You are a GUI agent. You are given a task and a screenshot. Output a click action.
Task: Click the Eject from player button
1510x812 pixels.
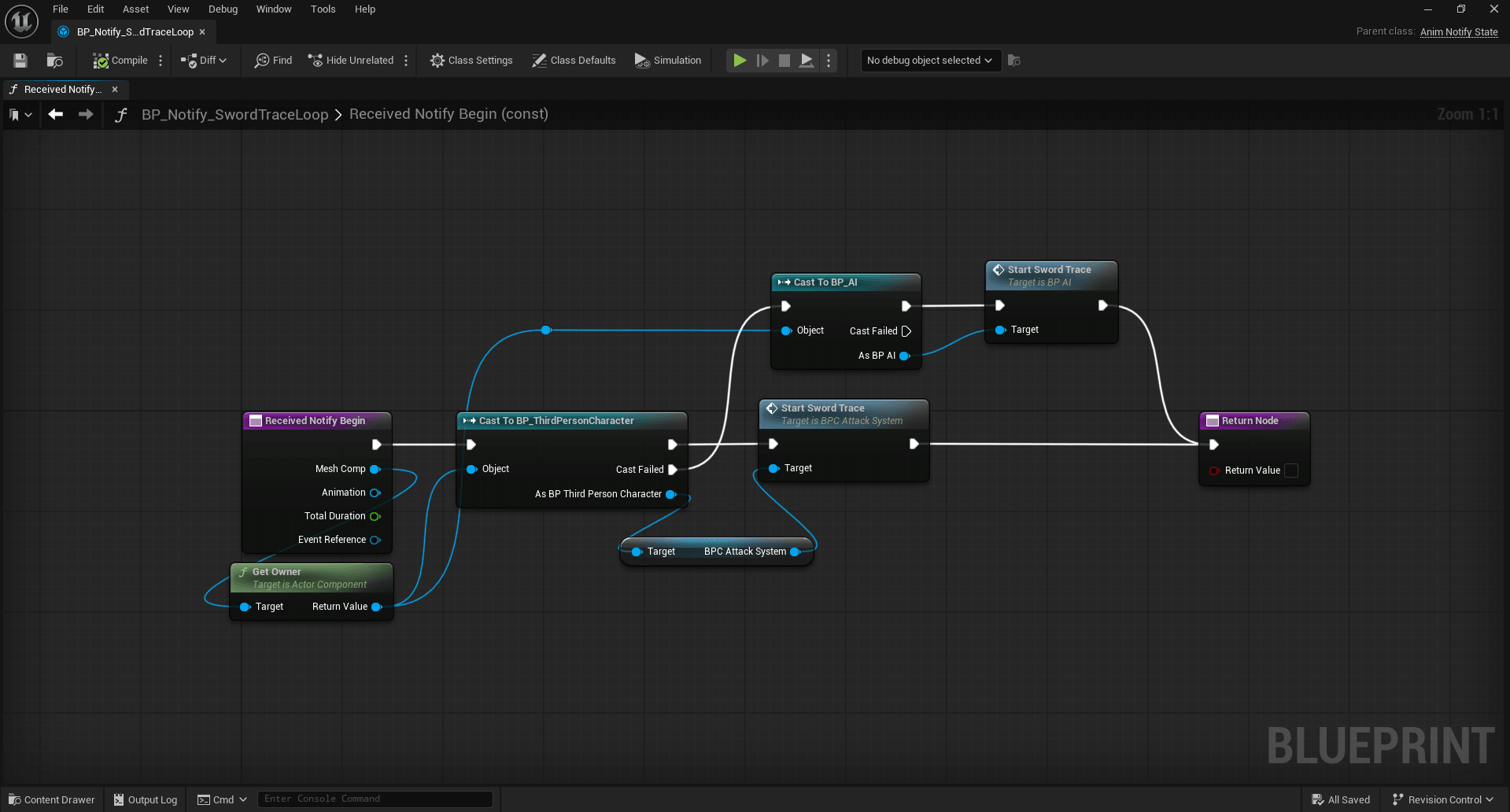pos(807,61)
